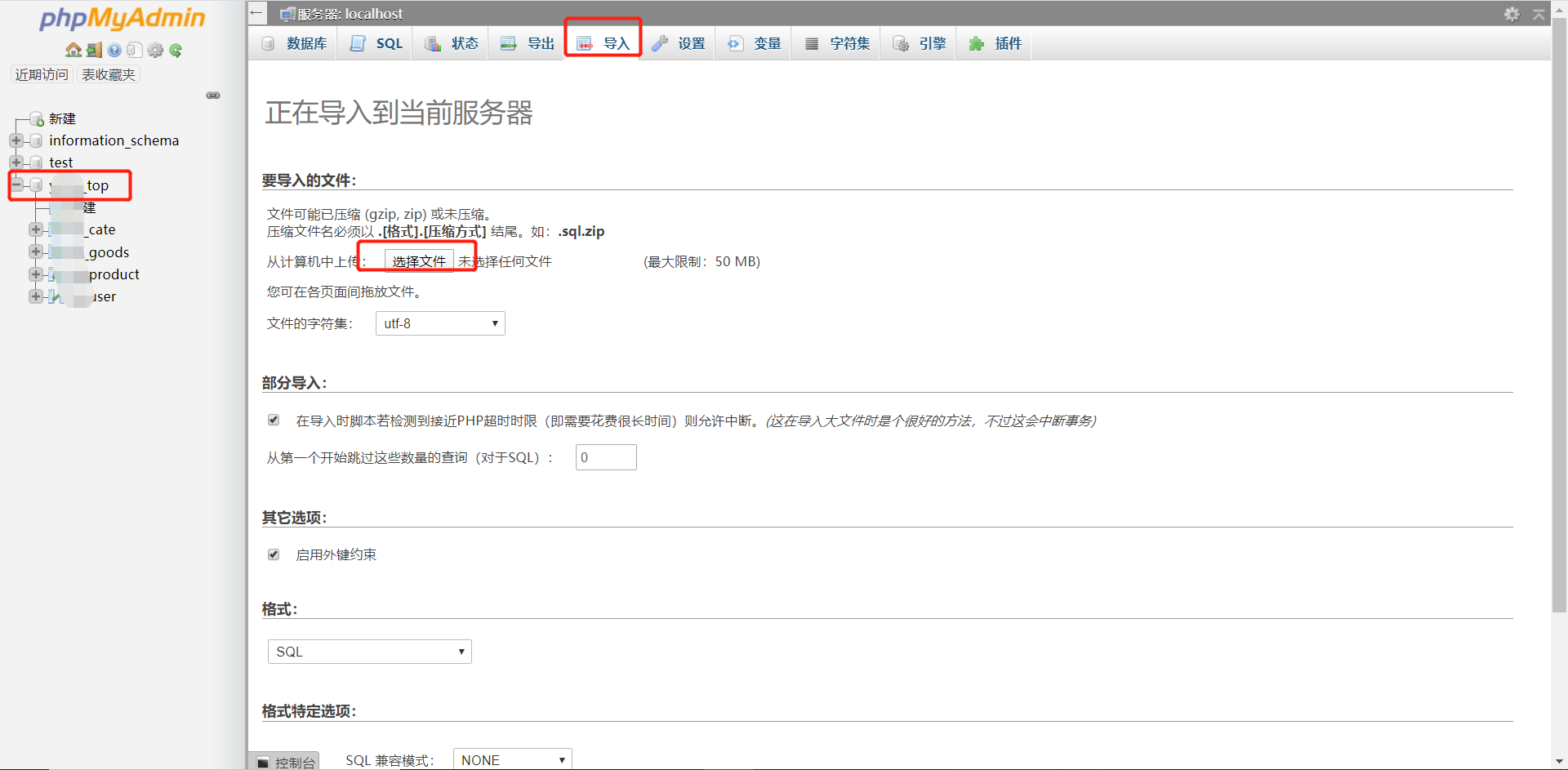Select information_schema database in tree

click(114, 140)
